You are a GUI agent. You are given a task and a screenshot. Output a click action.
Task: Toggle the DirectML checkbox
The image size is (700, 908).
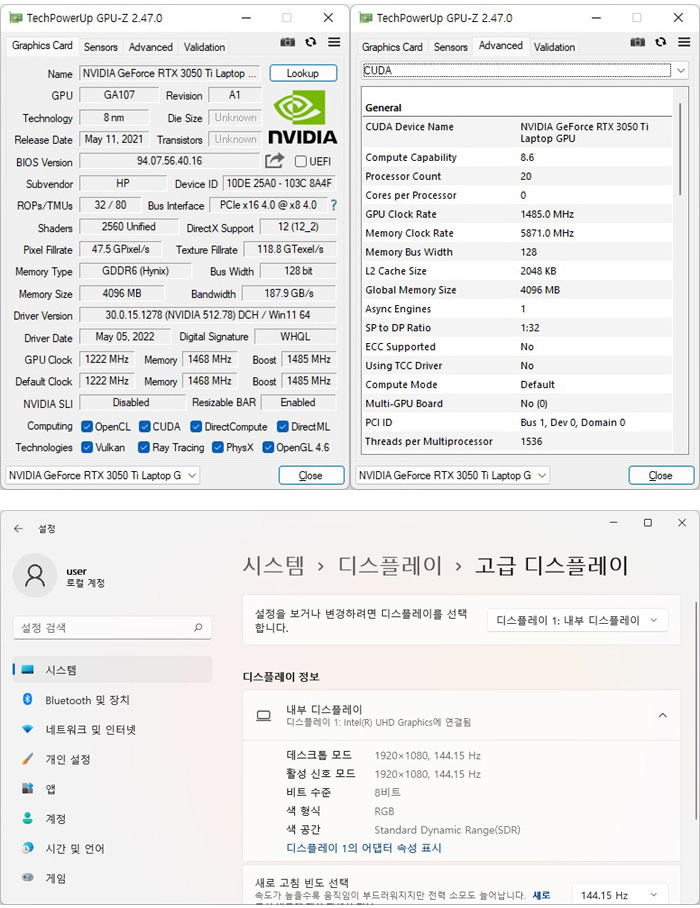[x=283, y=427]
